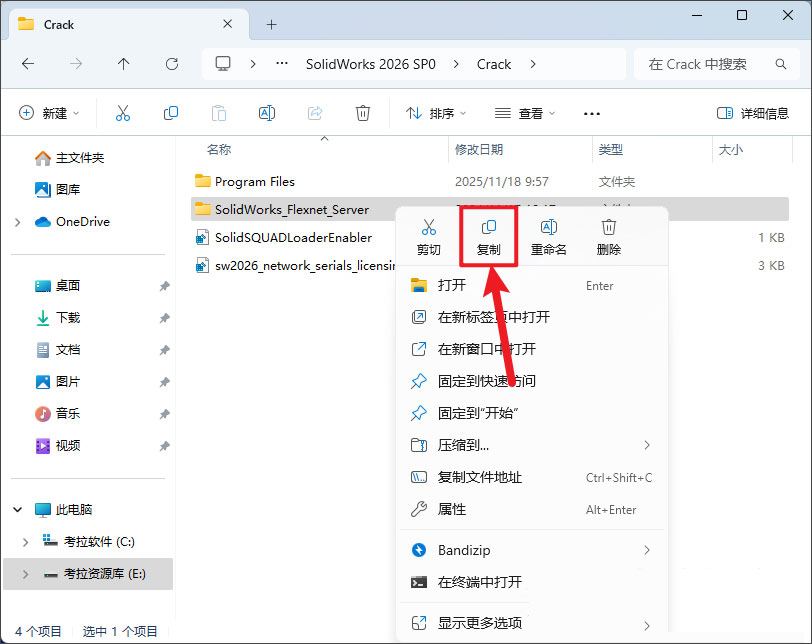Click the toolbar trash delete icon
This screenshot has width=812, height=644.
(x=363, y=113)
